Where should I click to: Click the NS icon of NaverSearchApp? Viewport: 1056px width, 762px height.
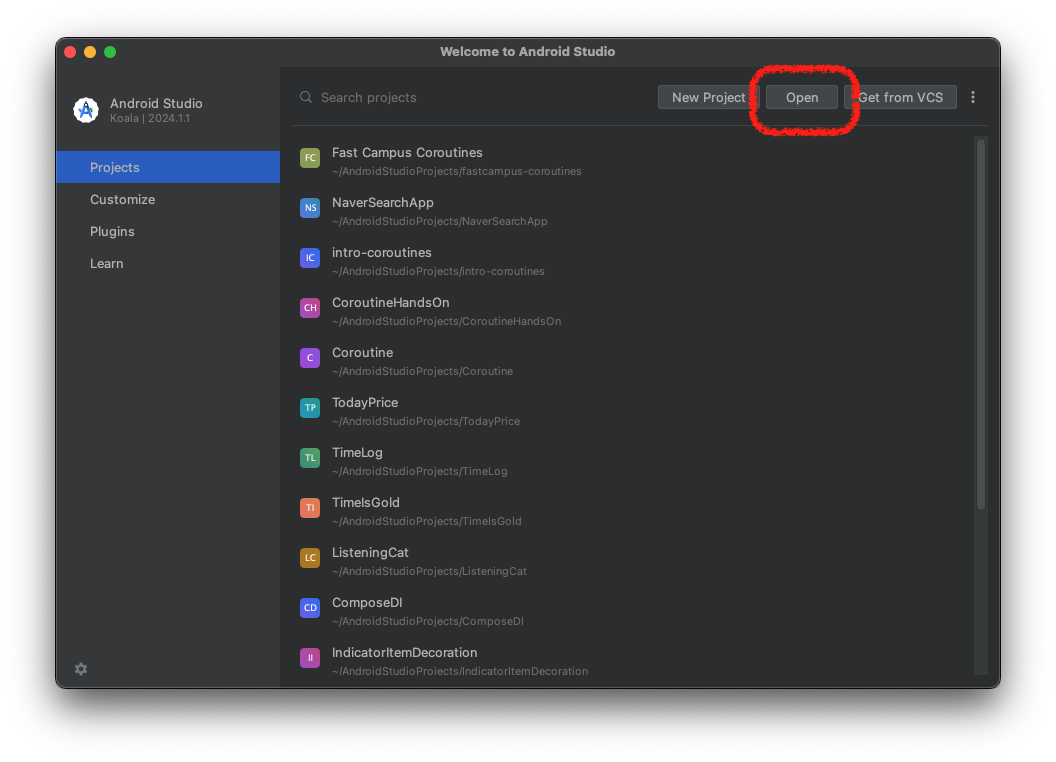pyautogui.click(x=310, y=208)
